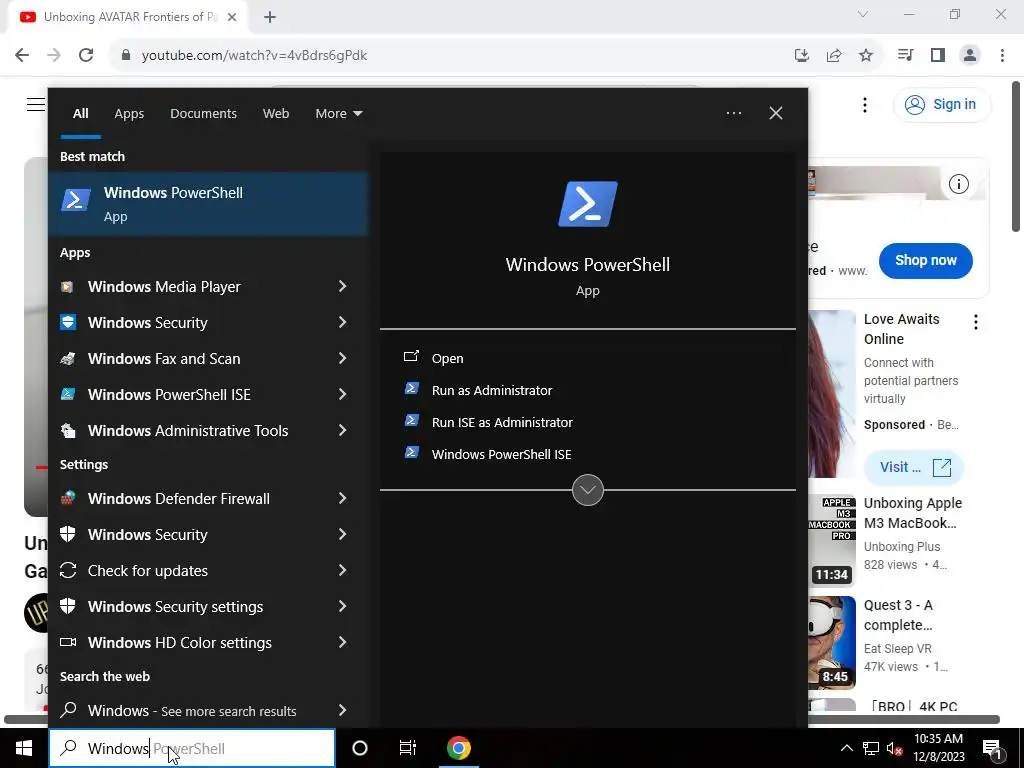This screenshot has width=1024, height=768.
Task: Choose Windows PowerShell ISE action in preview pane
Action: [501, 454]
